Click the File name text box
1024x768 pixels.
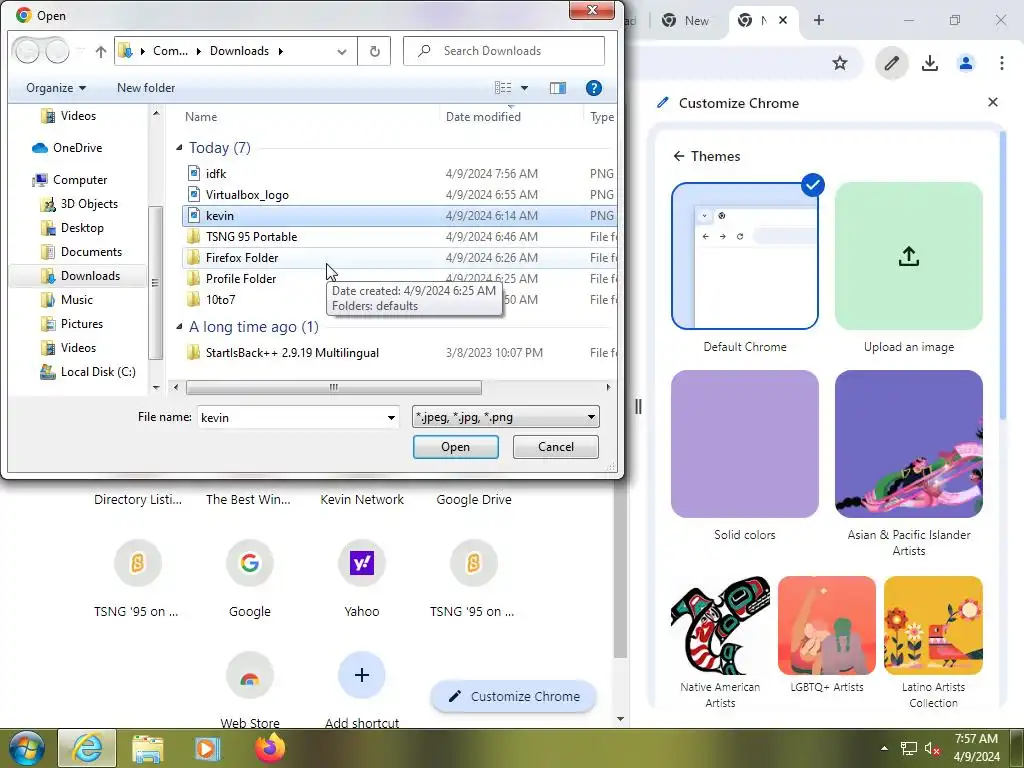pyautogui.click(x=291, y=417)
